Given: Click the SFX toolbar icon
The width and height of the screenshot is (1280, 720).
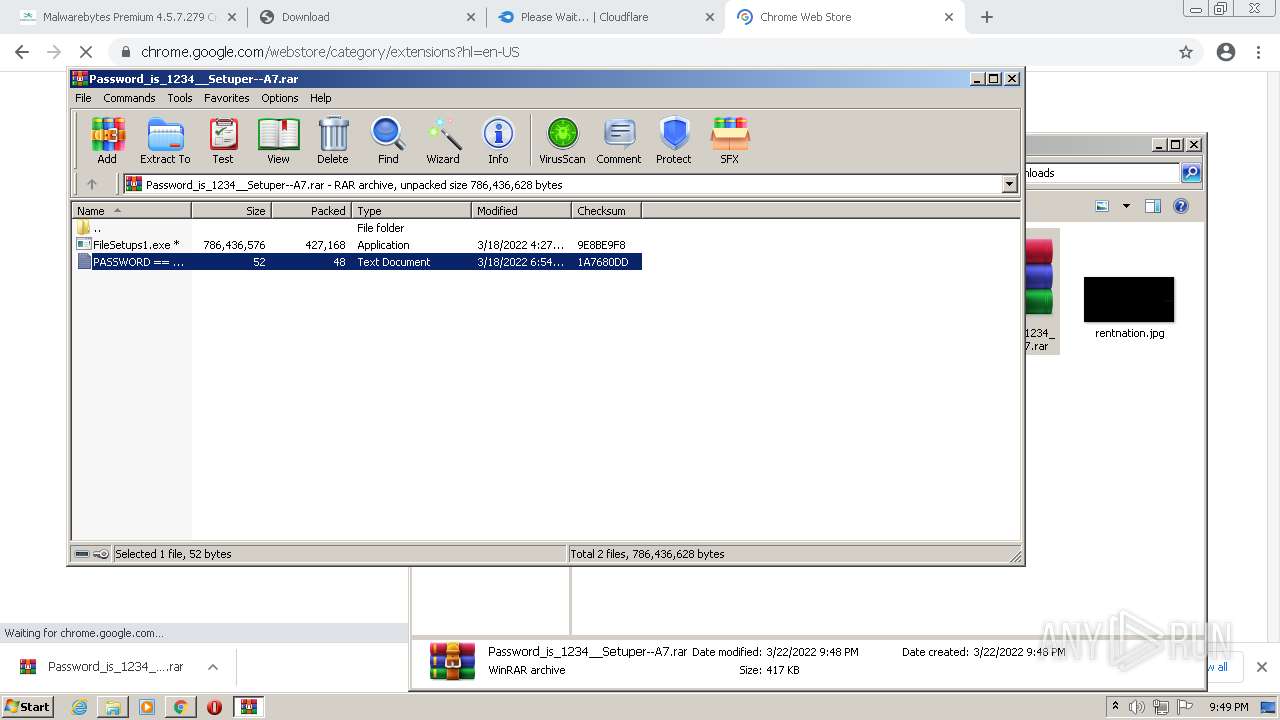Looking at the screenshot, I should 730,141.
